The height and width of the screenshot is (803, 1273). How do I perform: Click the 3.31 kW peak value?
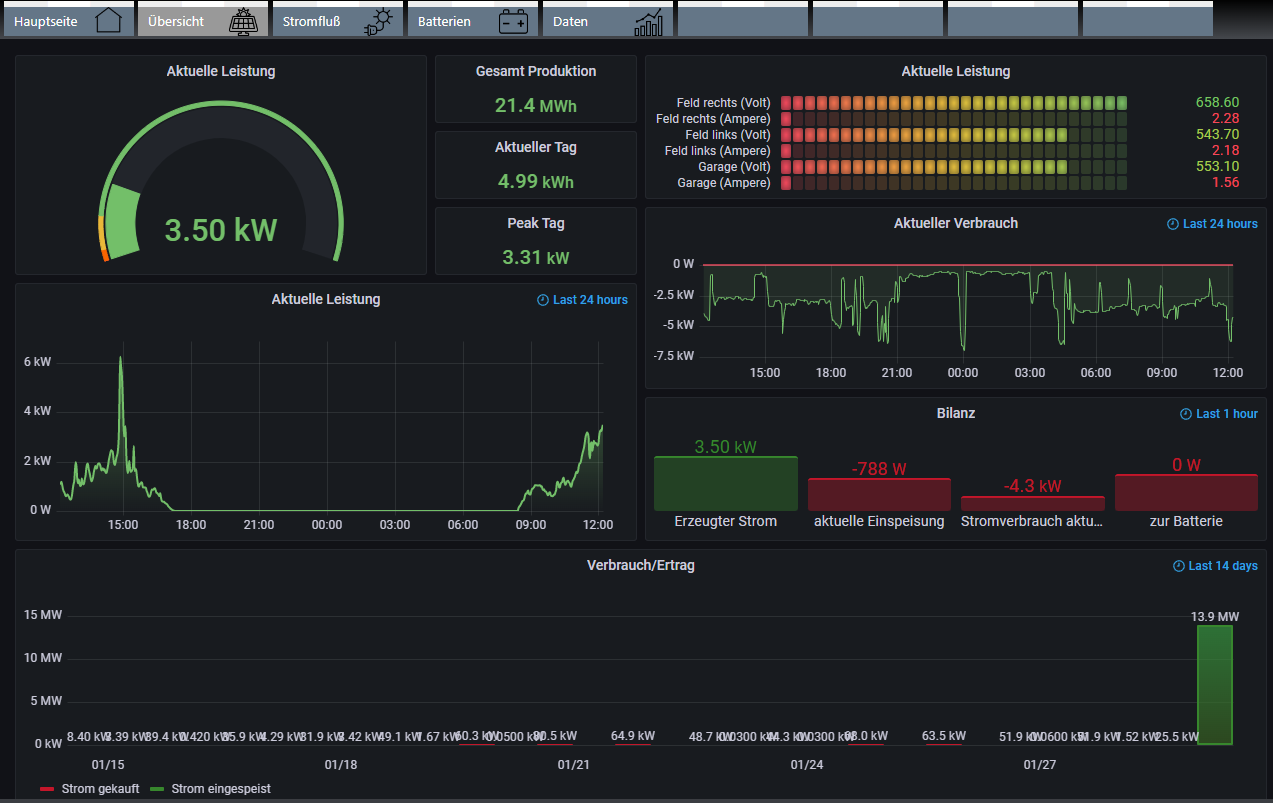click(x=536, y=257)
